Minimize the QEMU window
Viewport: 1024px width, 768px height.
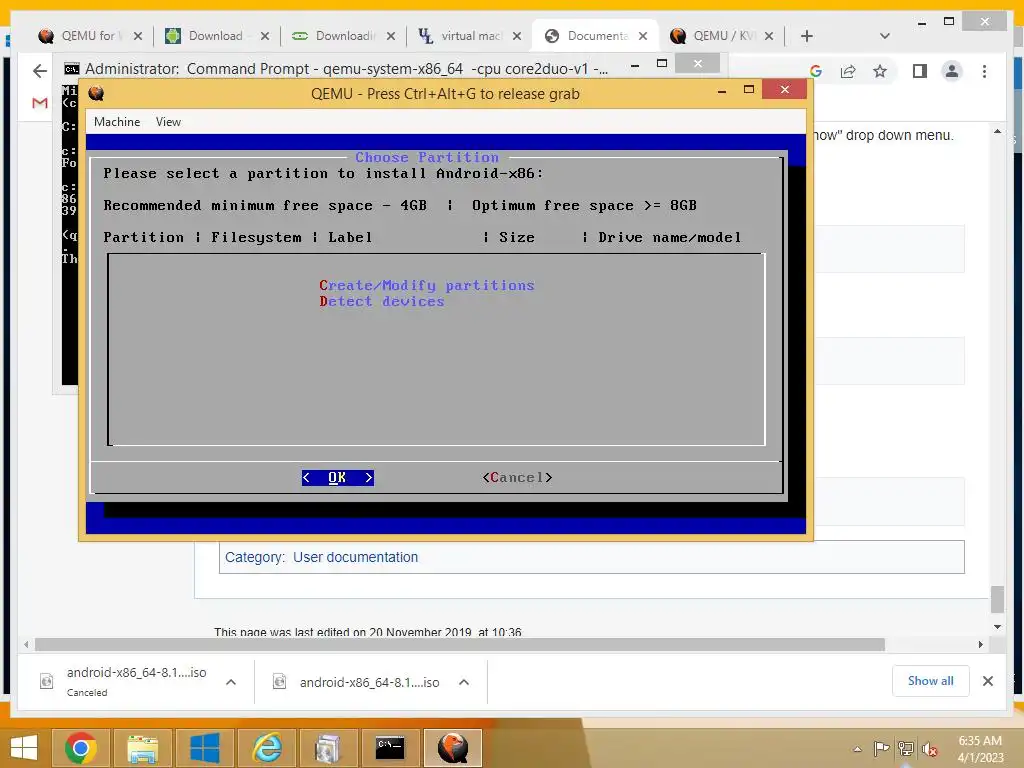coord(722,91)
